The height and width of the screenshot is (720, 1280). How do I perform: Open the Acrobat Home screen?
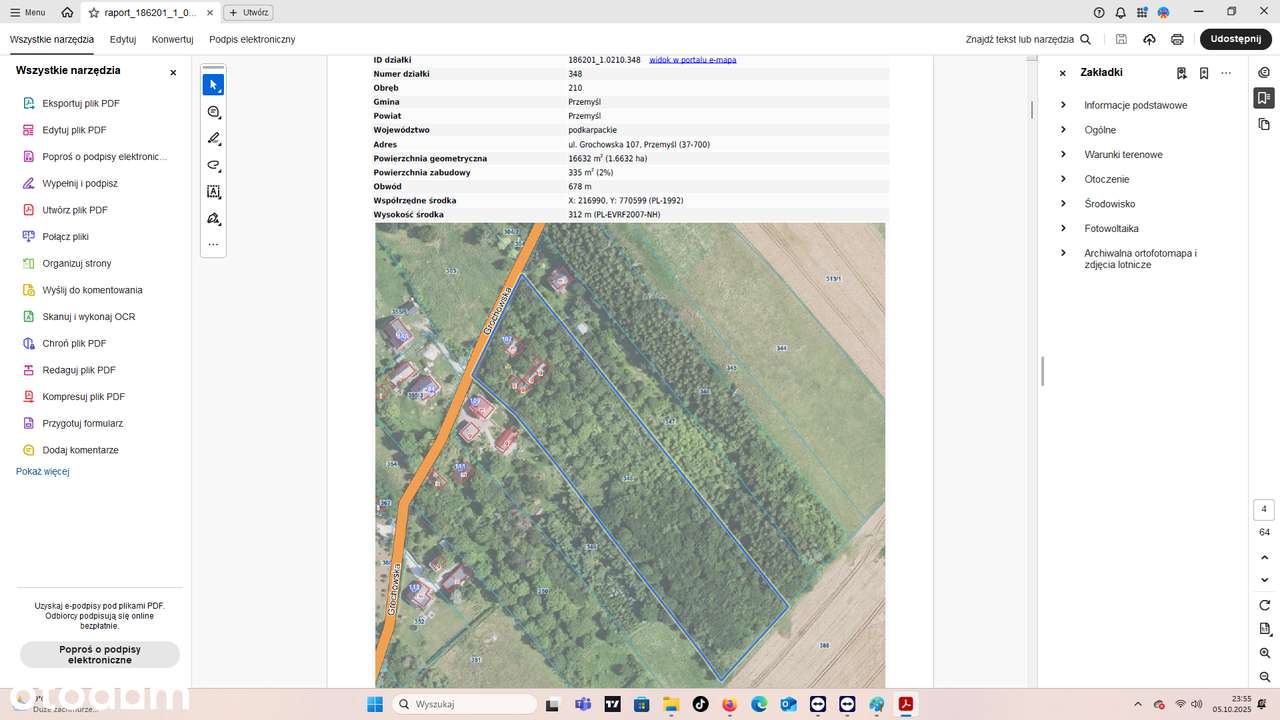[x=67, y=13]
